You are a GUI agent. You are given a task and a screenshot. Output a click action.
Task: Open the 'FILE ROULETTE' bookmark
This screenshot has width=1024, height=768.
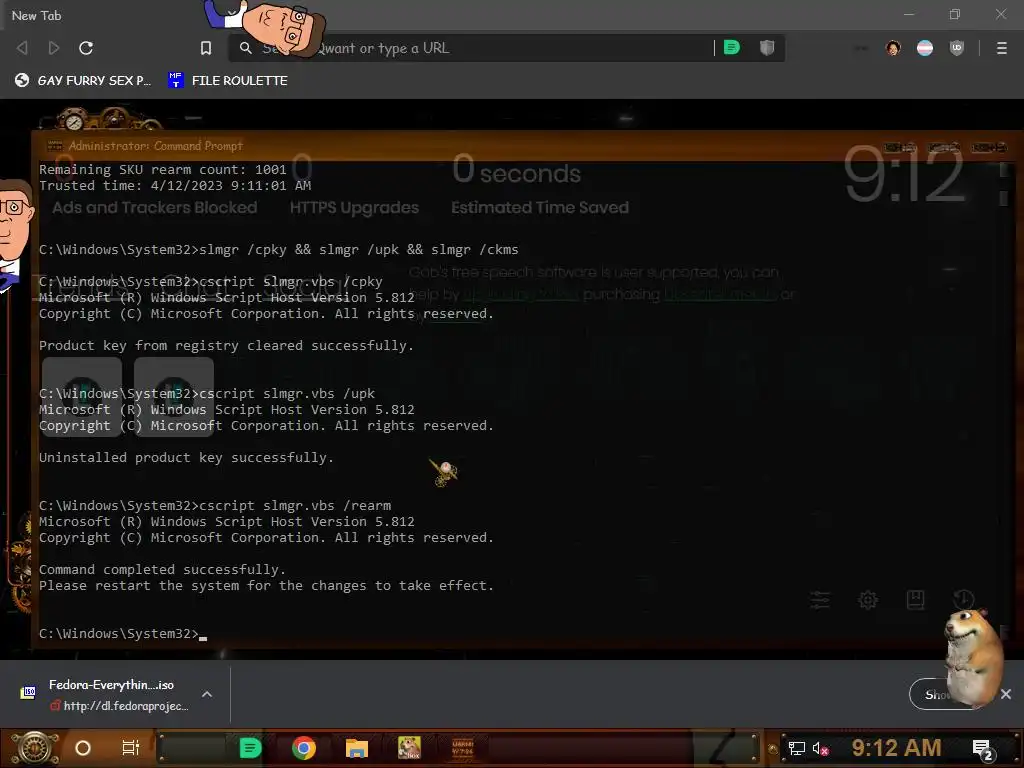(228, 80)
